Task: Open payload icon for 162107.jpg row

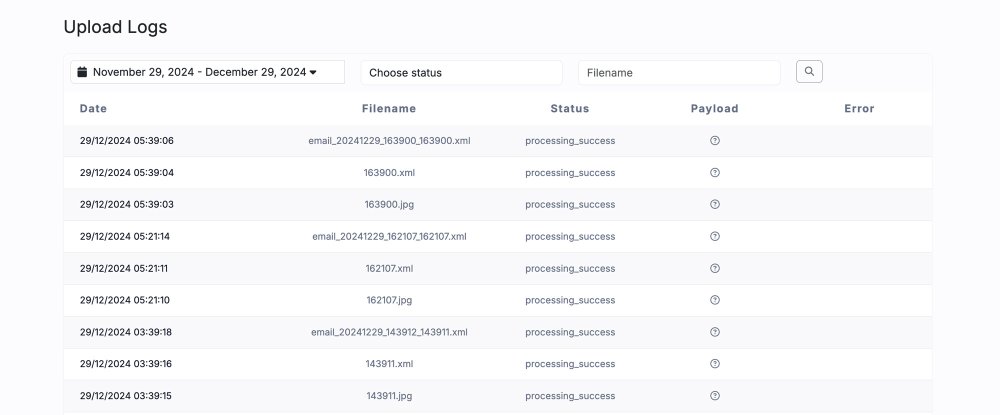Action: point(714,300)
